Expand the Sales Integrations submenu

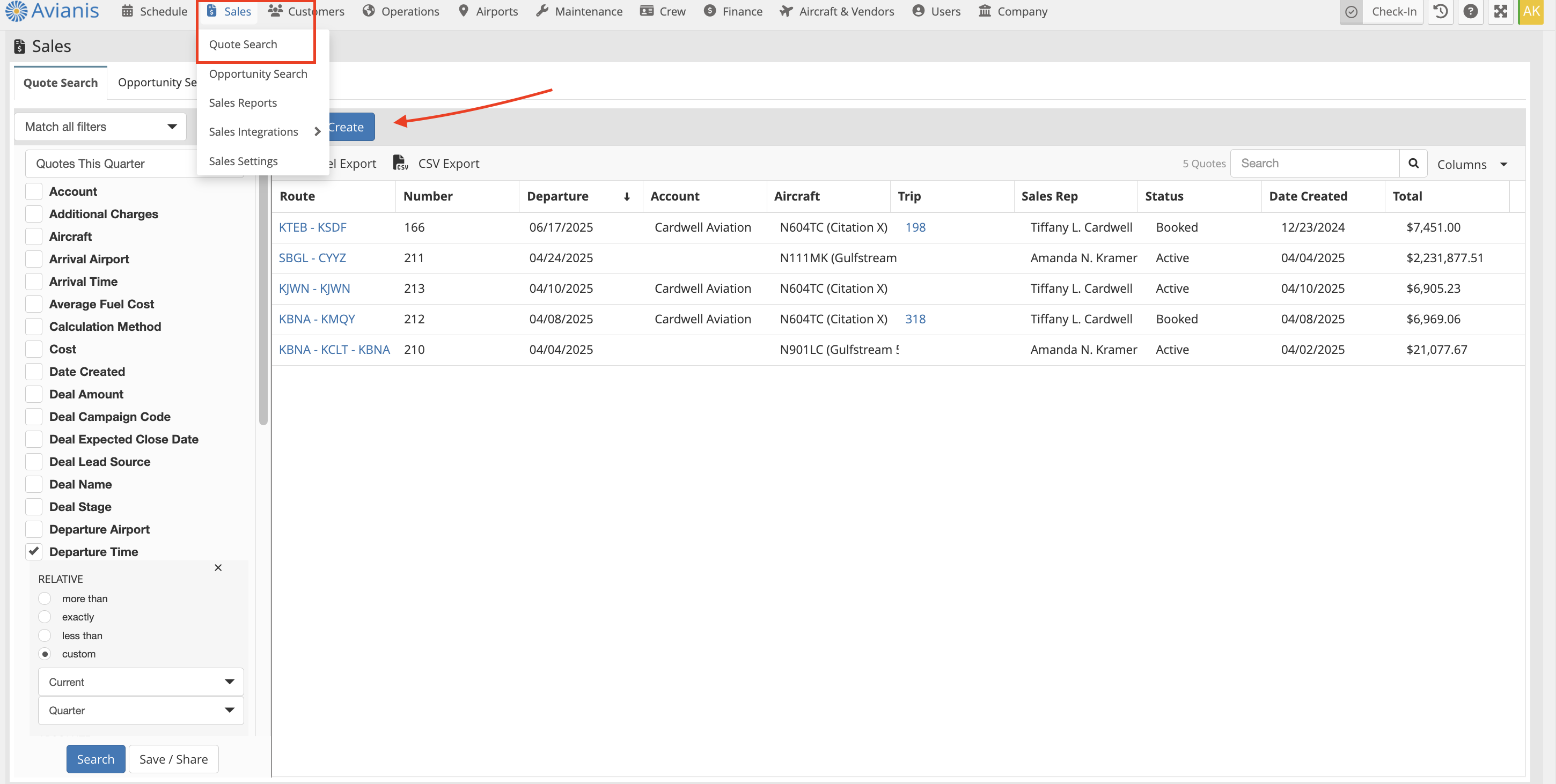click(263, 131)
